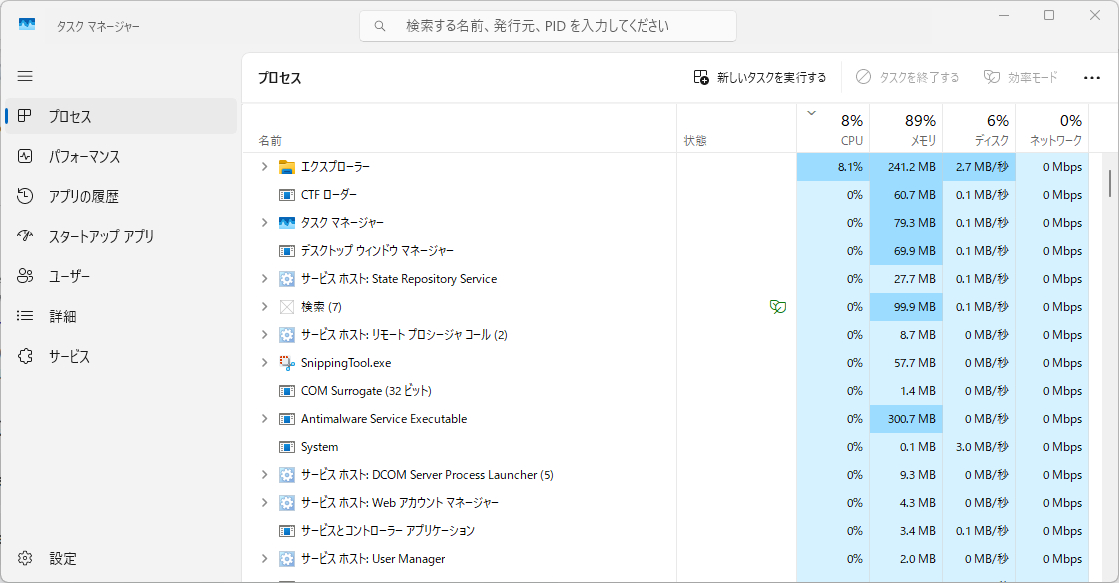Click the vertical scrollbar thumb
Viewport: 1119px width, 583px height.
click(1110, 183)
